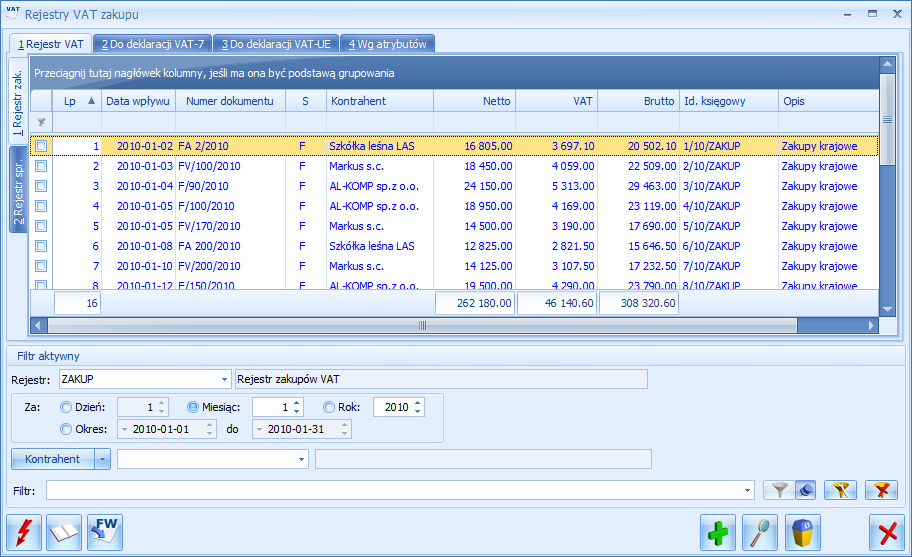
Task: Click the Netto value 18 950.00
Action: click(475, 206)
